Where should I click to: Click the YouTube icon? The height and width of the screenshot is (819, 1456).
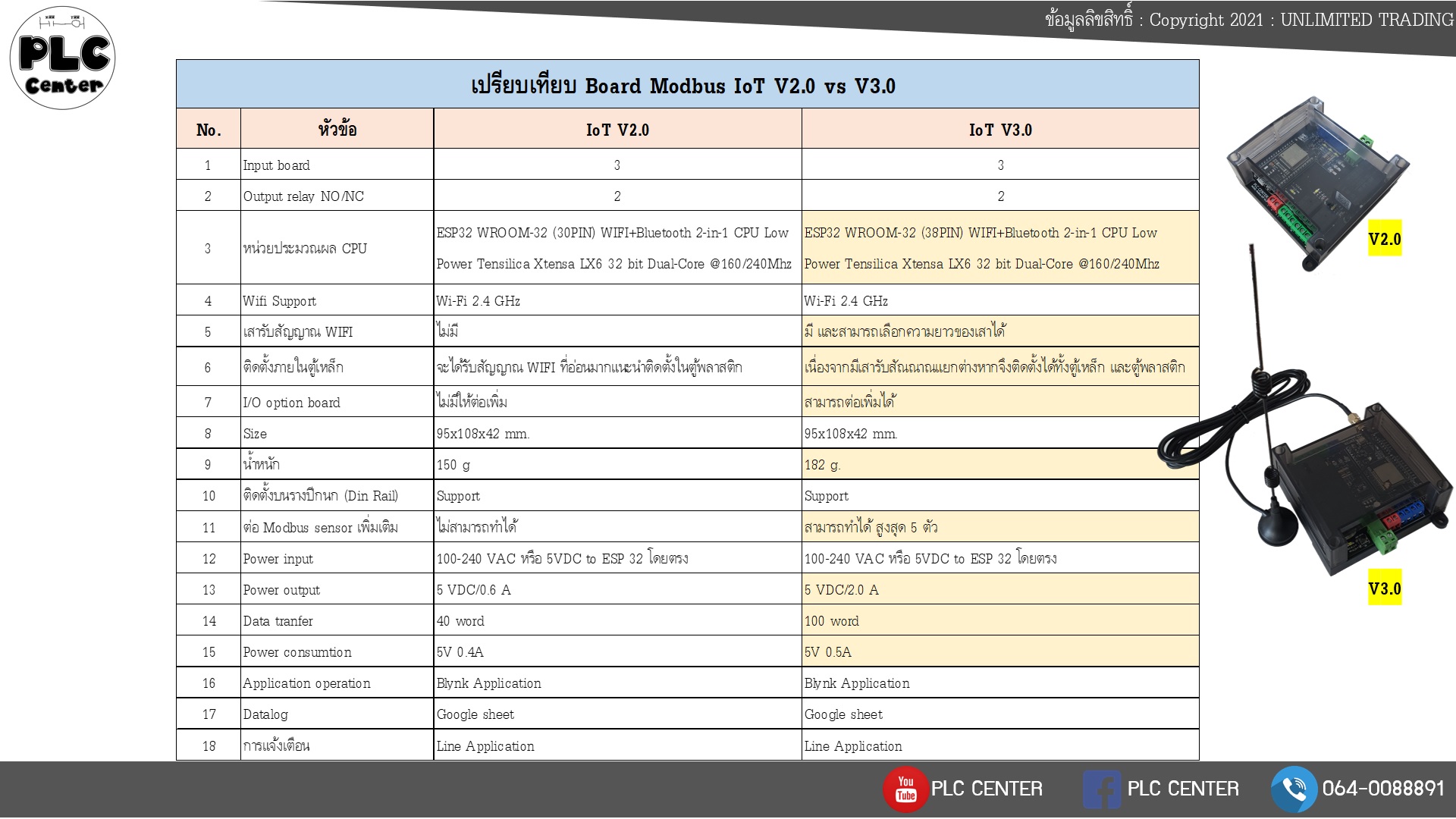pos(905,789)
